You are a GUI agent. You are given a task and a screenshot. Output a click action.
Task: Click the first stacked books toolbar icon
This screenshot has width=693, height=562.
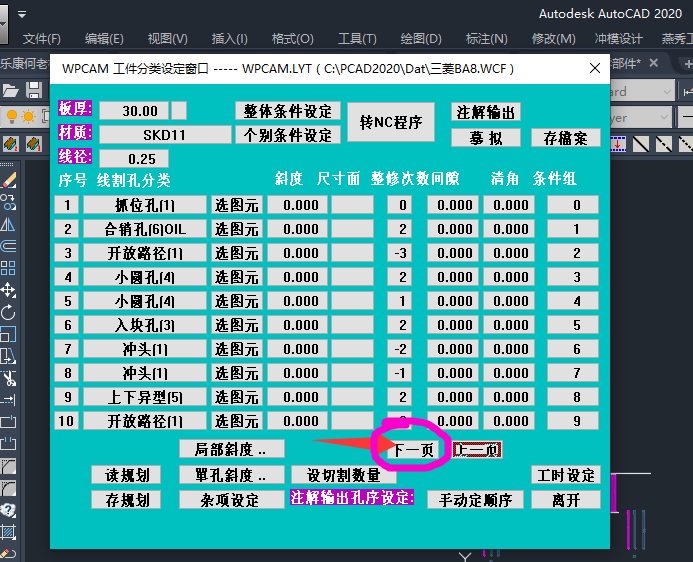pyautogui.click(x=11, y=144)
